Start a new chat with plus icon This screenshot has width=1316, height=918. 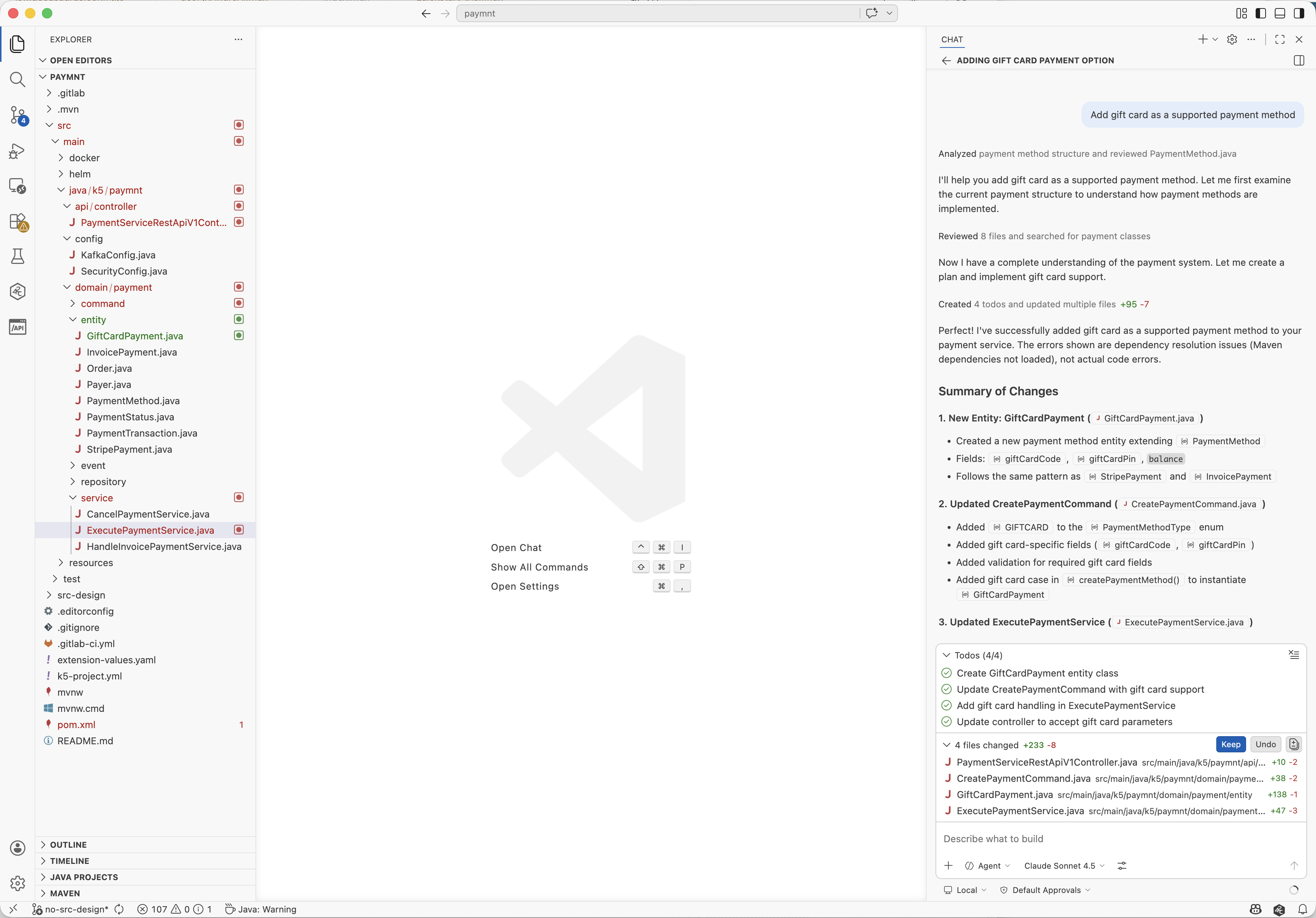coord(1203,39)
